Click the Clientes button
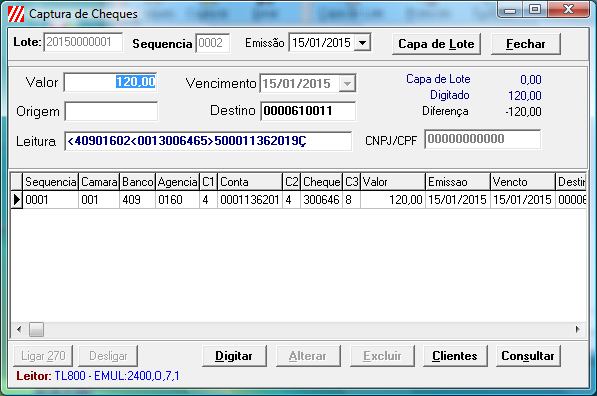Viewport: 597px width, 396px height. (x=455, y=356)
